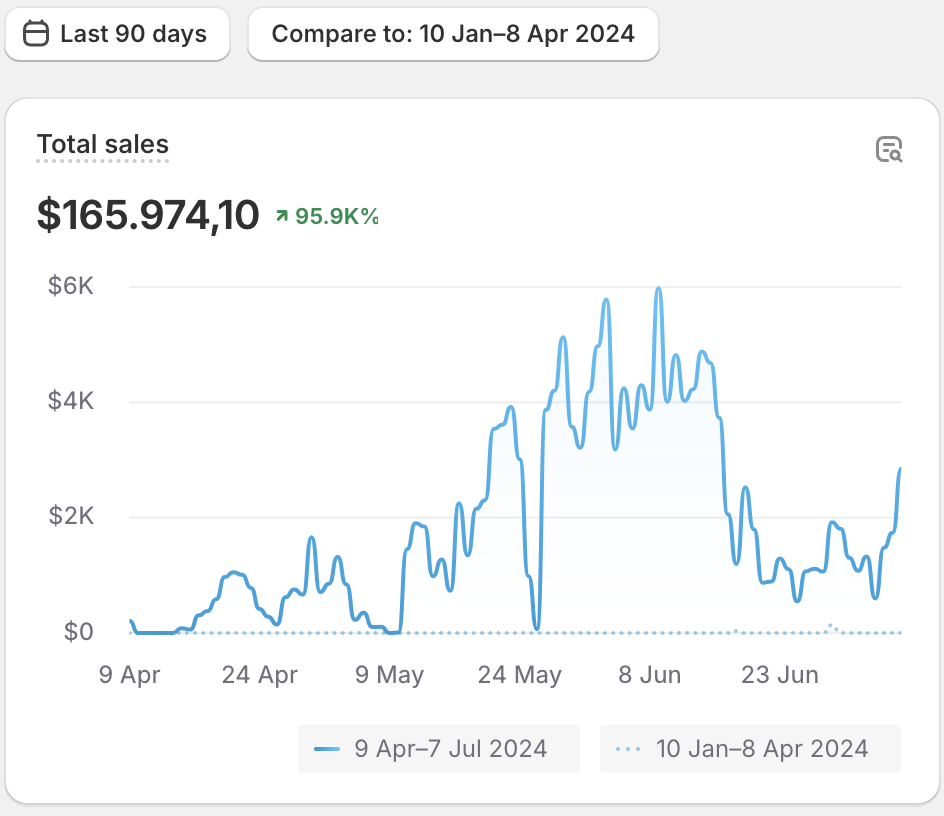The height and width of the screenshot is (816, 944).
Task: Select the 95.9K% change percentage
Action: click(x=337, y=216)
